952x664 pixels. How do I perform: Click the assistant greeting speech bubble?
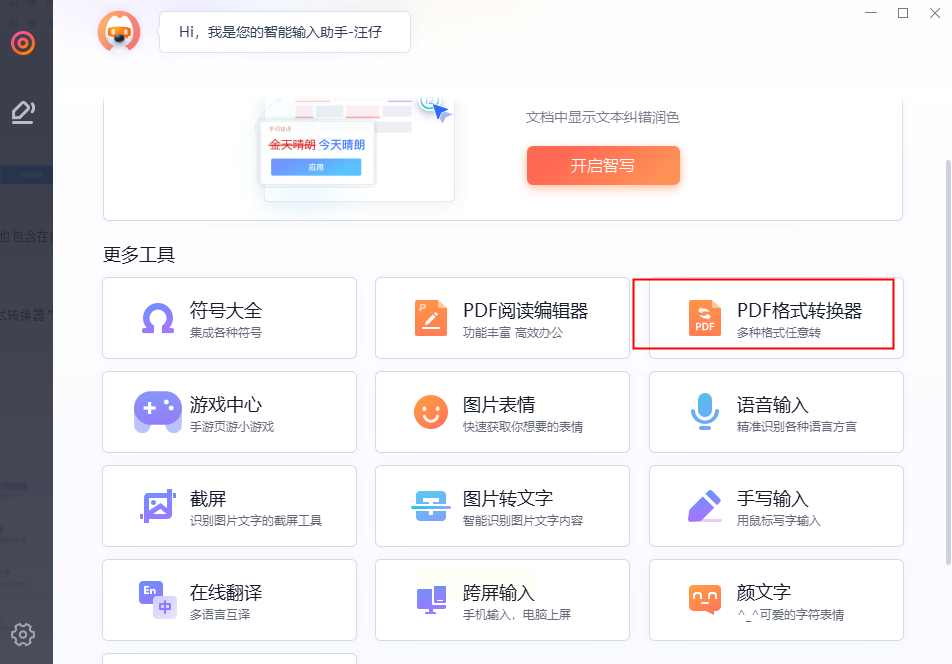coord(285,32)
